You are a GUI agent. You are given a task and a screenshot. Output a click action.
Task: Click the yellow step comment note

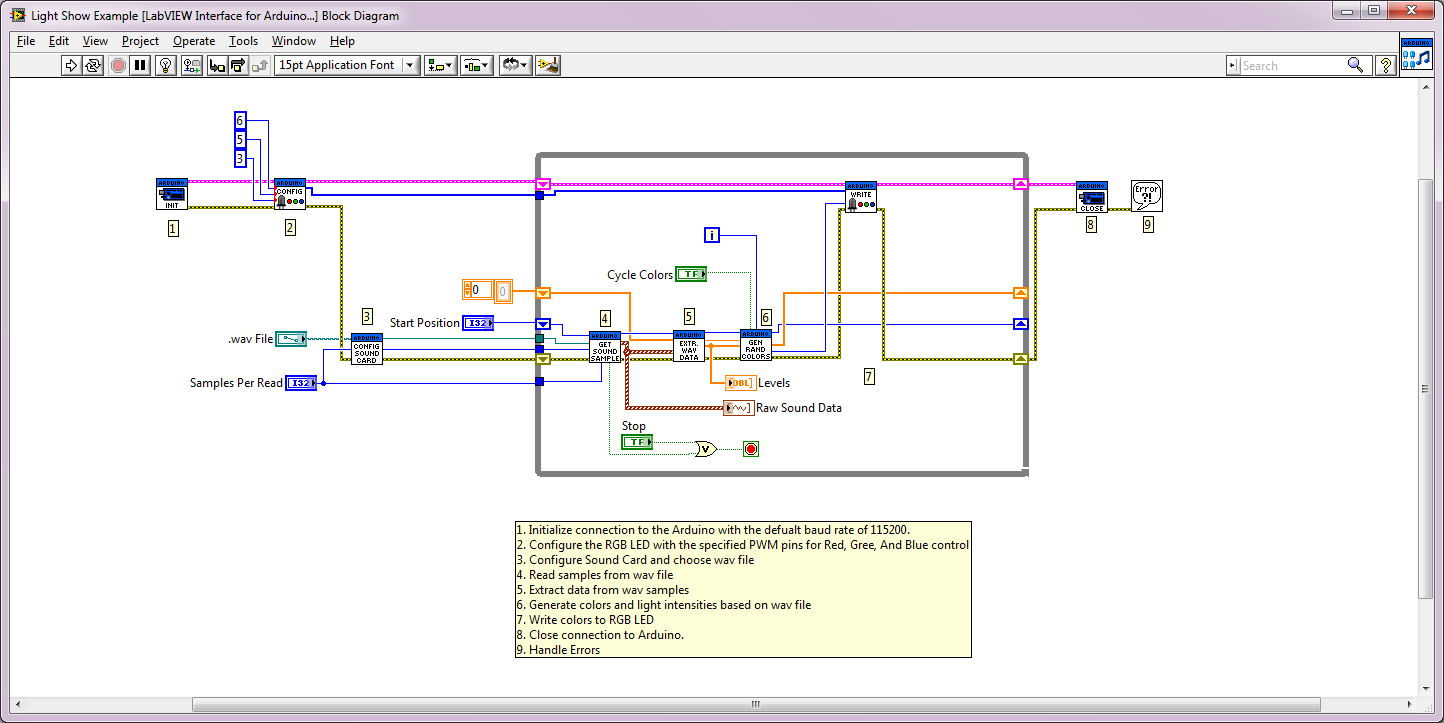tap(743, 589)
